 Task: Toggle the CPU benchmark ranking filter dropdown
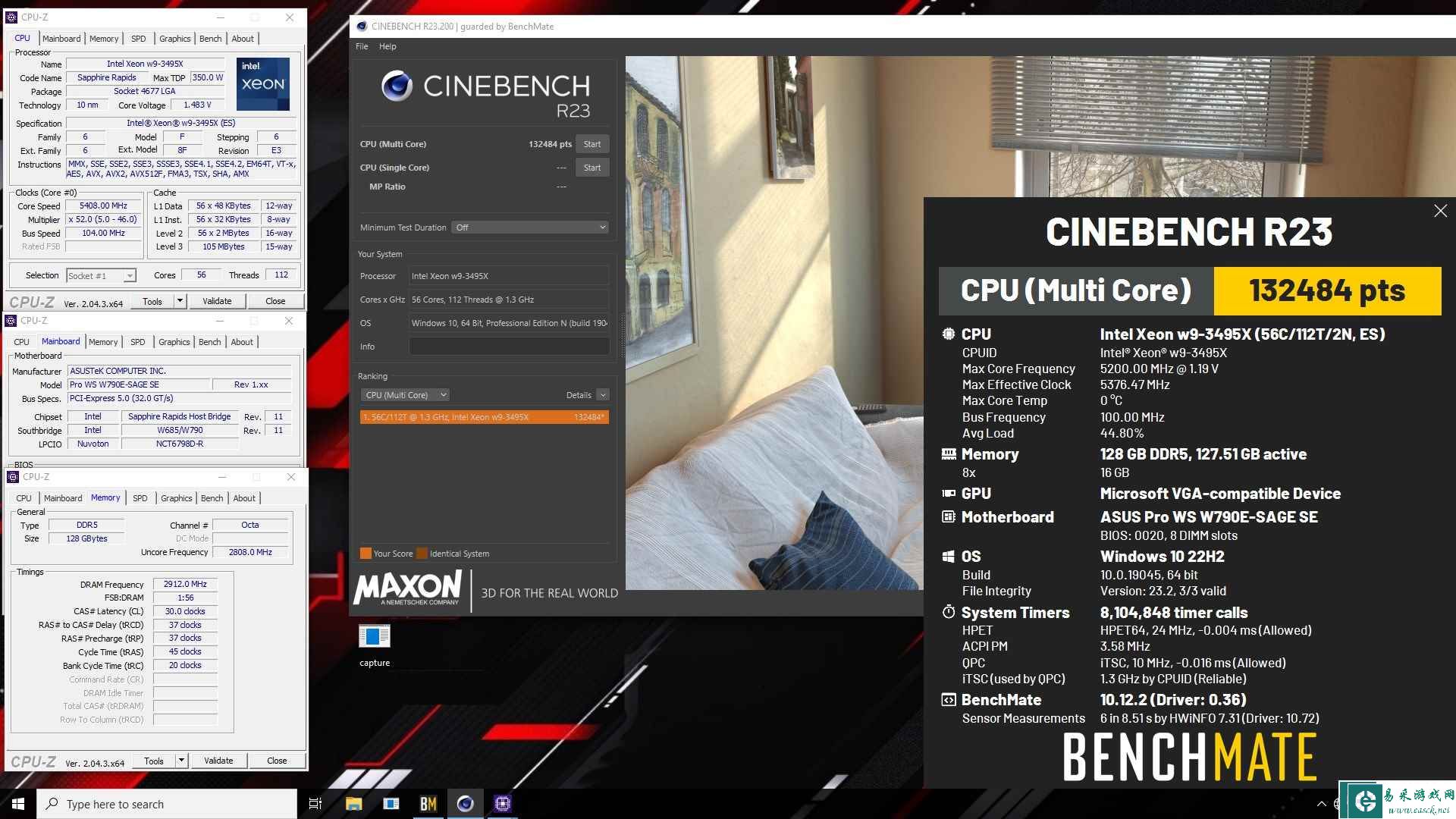point(404,394)
